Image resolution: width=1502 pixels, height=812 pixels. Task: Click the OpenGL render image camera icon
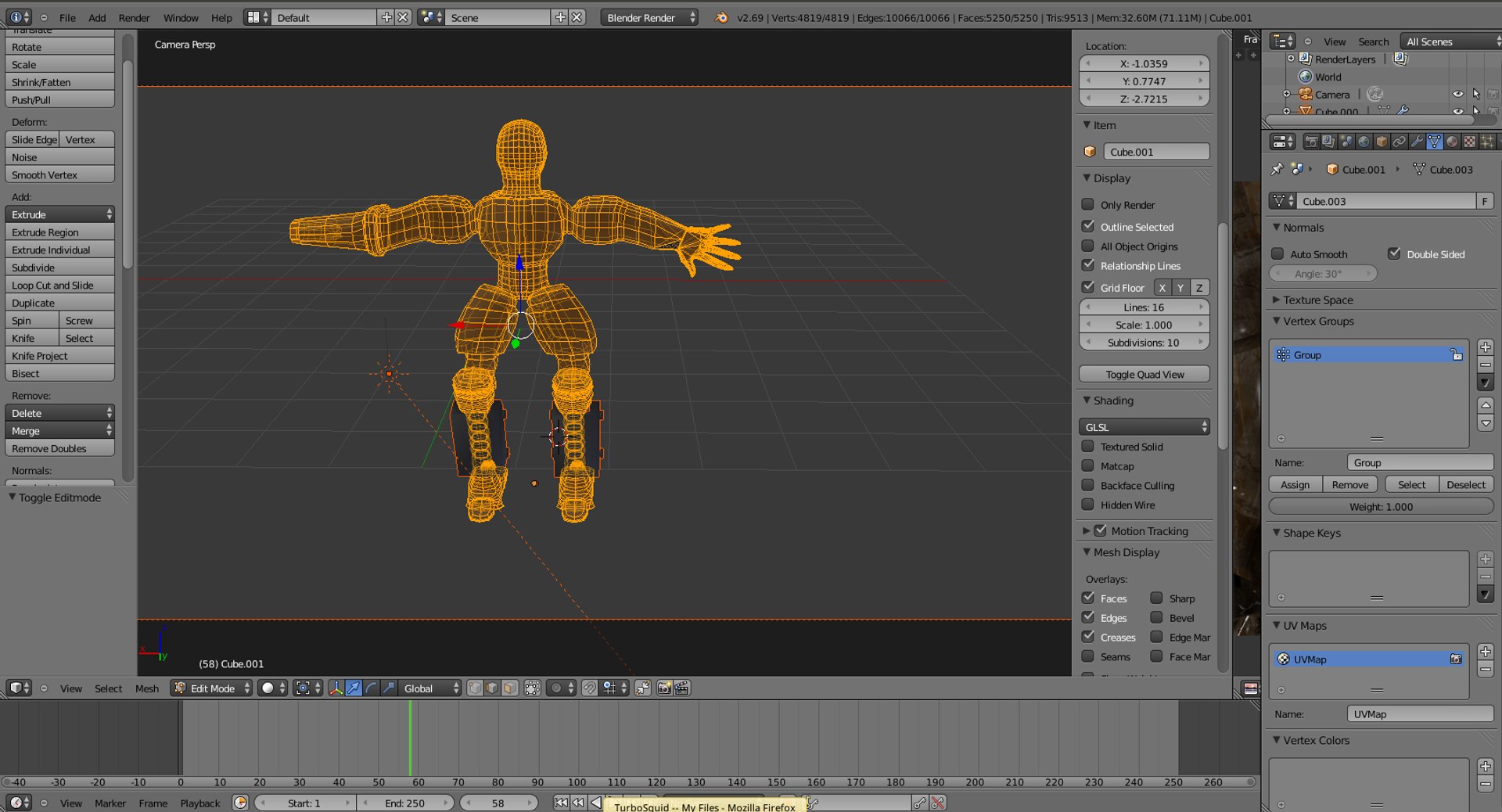tap(664, 688)
